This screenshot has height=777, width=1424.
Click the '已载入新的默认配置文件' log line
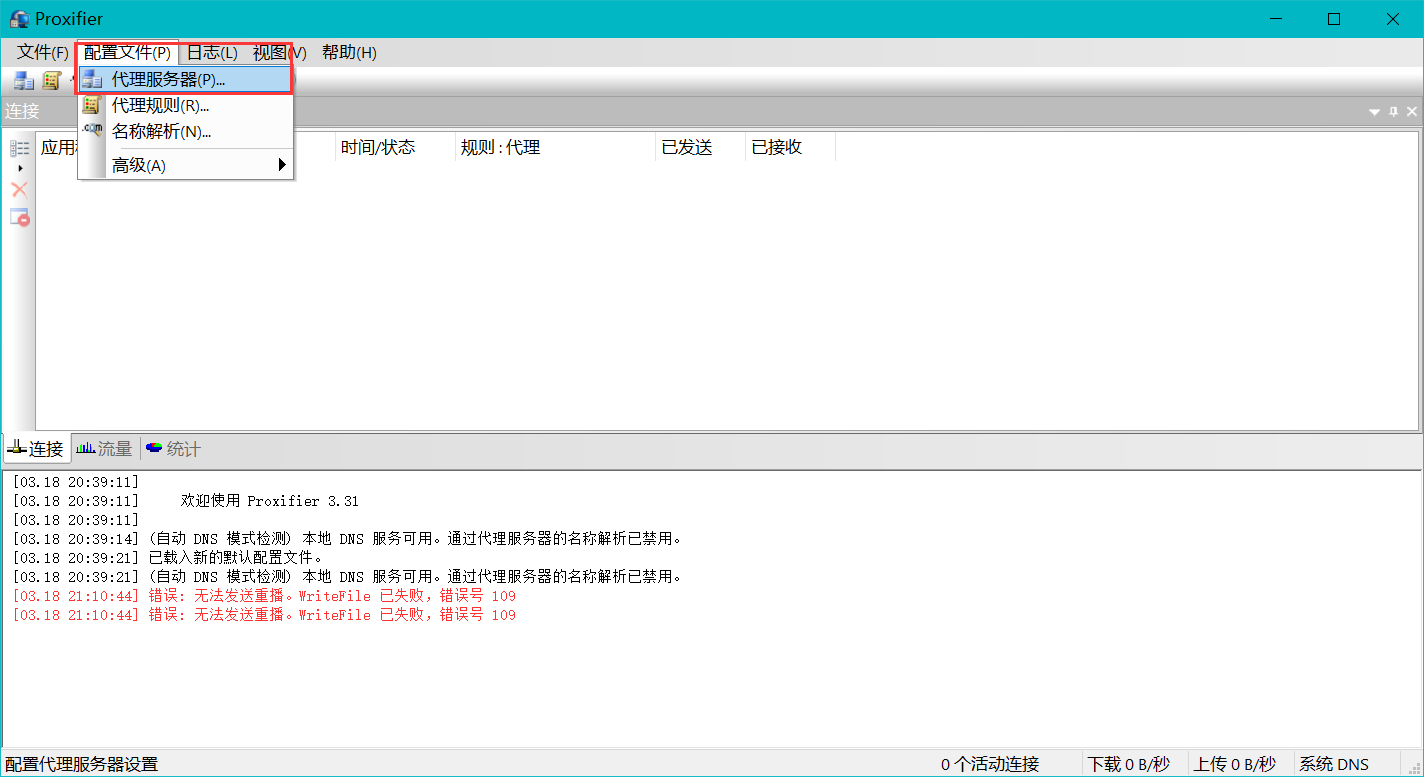(x=168, y=558)
